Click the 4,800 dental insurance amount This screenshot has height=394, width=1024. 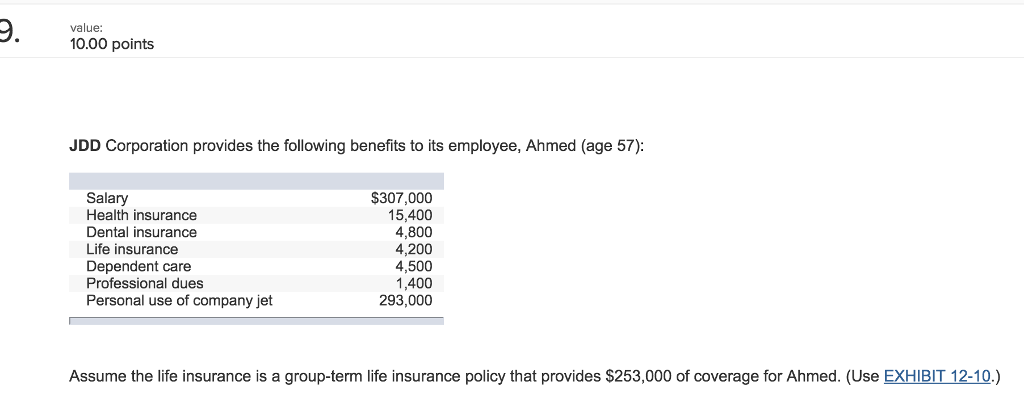[413, 233]
